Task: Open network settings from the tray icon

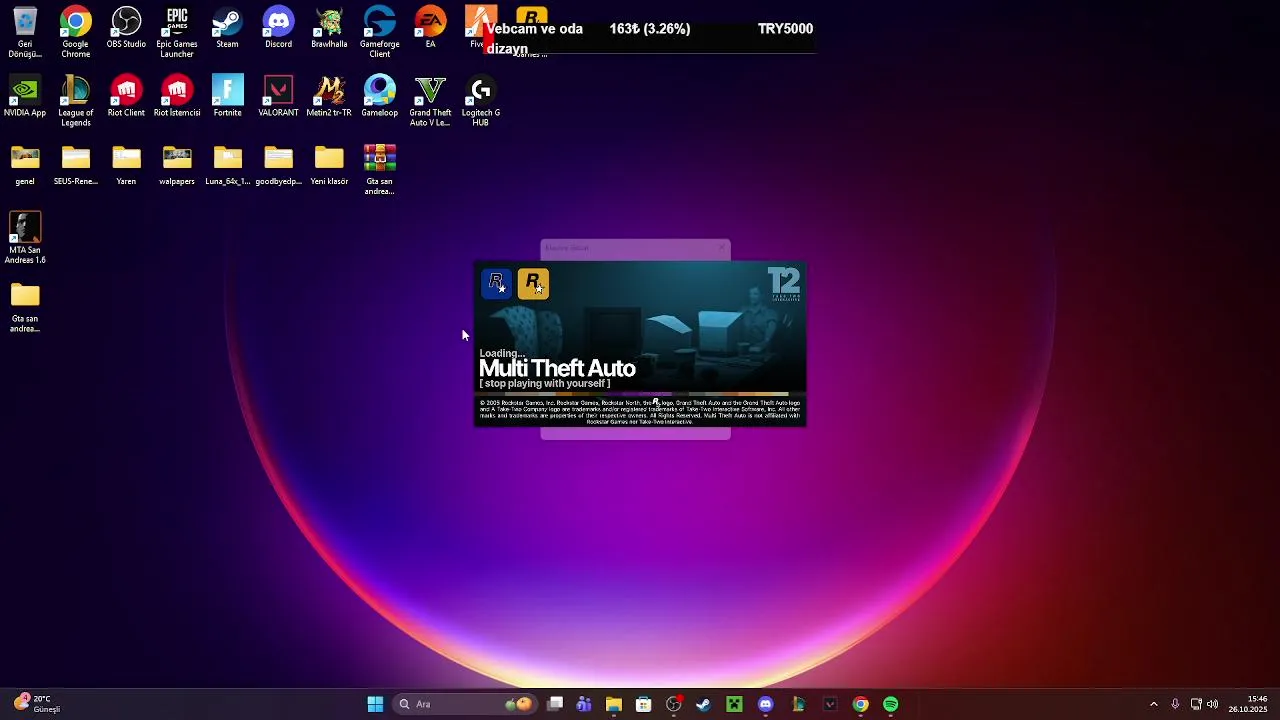Action: (x=1196, y=704)
